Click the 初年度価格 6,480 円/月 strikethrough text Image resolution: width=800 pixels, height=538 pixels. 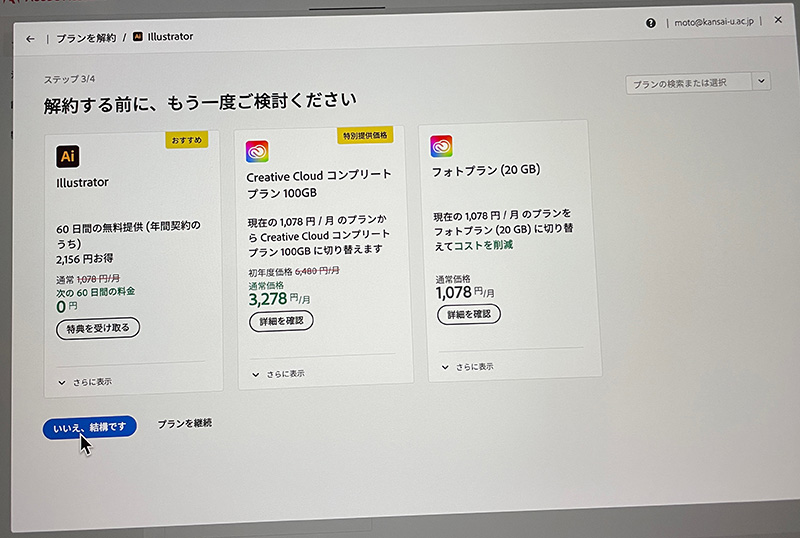[294, 272]
